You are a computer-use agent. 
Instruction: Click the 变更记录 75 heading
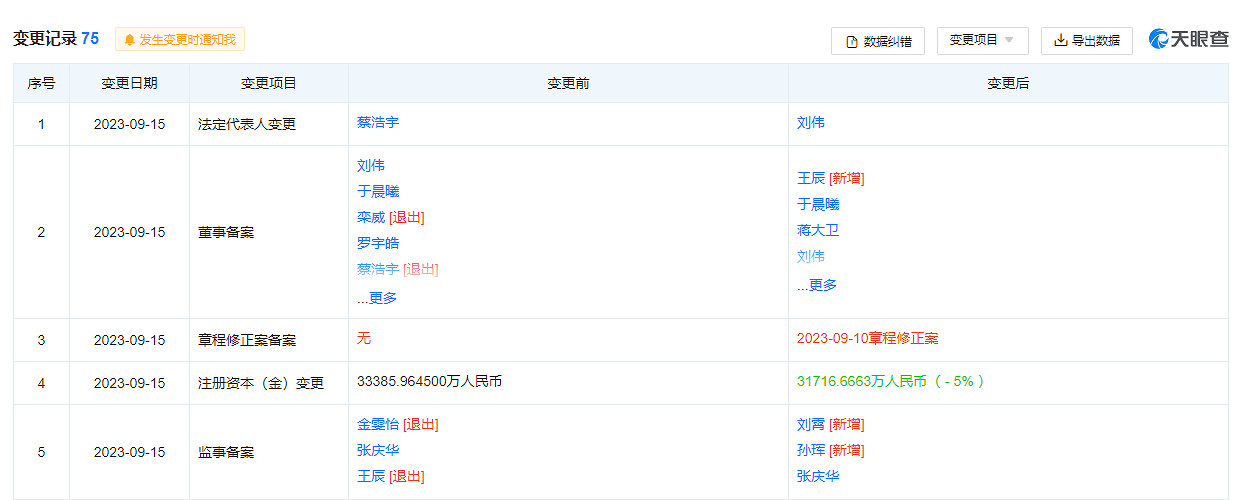56,38
